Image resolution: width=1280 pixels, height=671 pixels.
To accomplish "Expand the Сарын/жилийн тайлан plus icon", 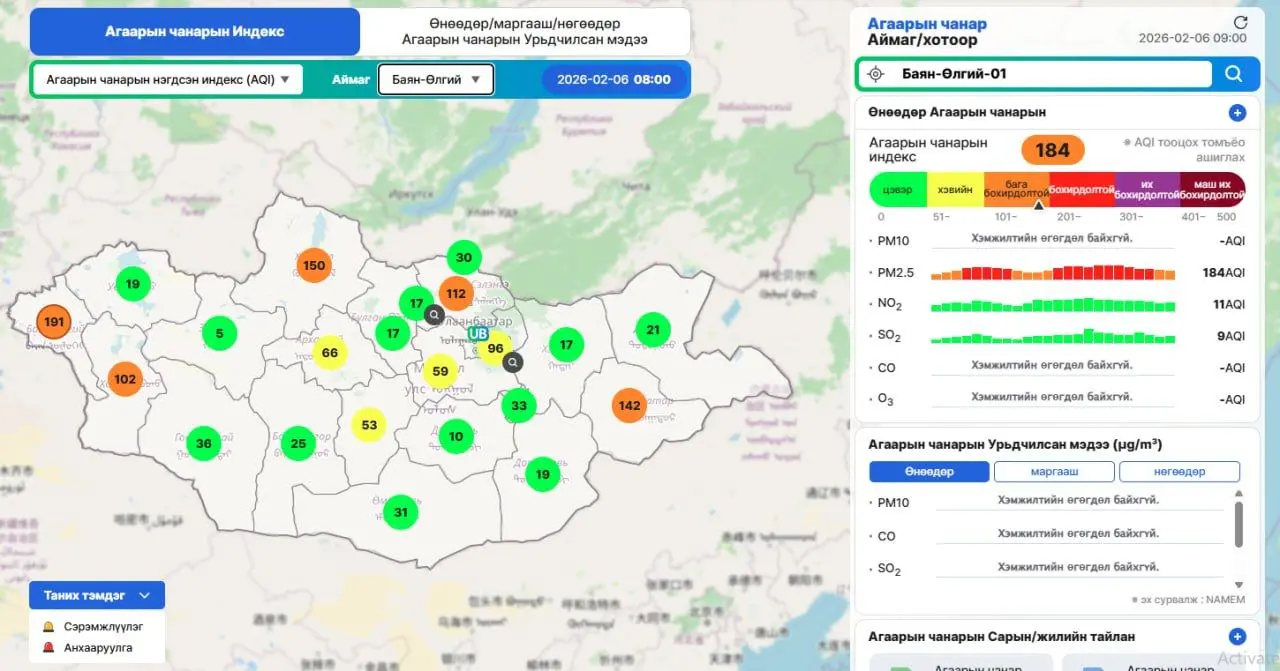I will click(1237, 637).
